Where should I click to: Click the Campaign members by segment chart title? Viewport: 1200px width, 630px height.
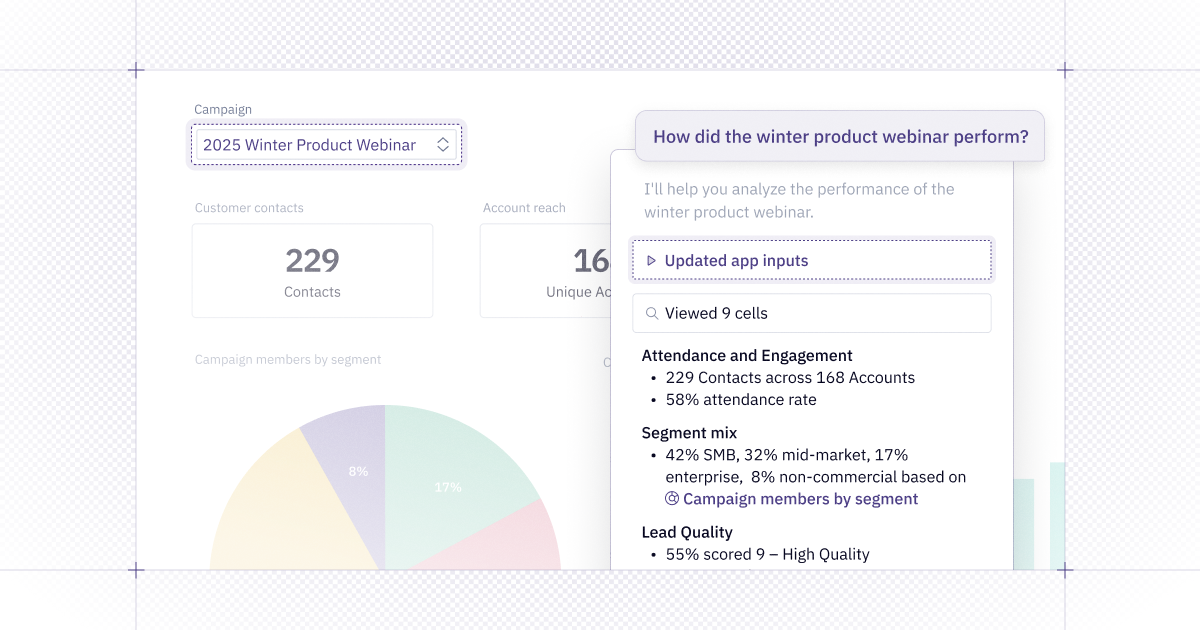tap(288, 360)
